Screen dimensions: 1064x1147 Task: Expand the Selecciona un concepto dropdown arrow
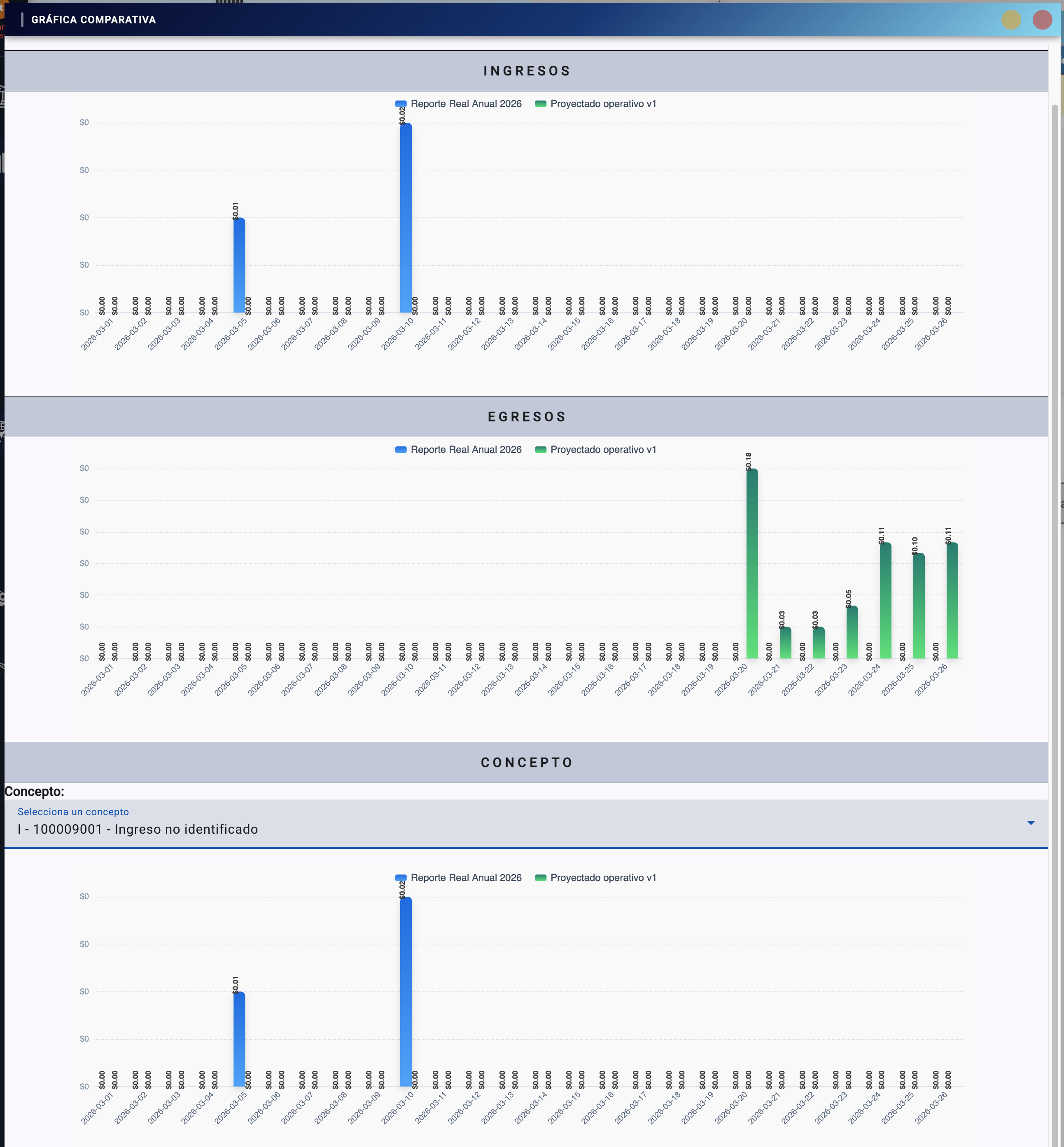[x=1031, y=823]
